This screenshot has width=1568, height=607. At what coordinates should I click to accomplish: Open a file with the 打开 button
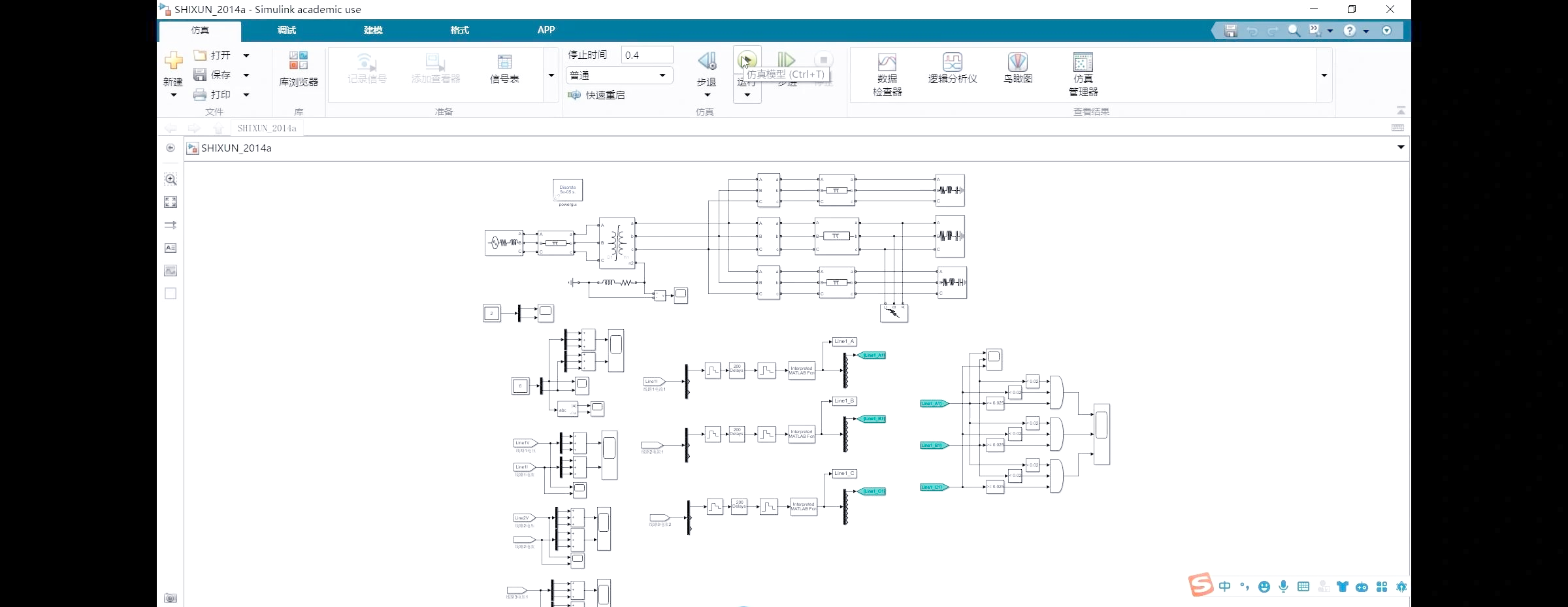[213, 56]
